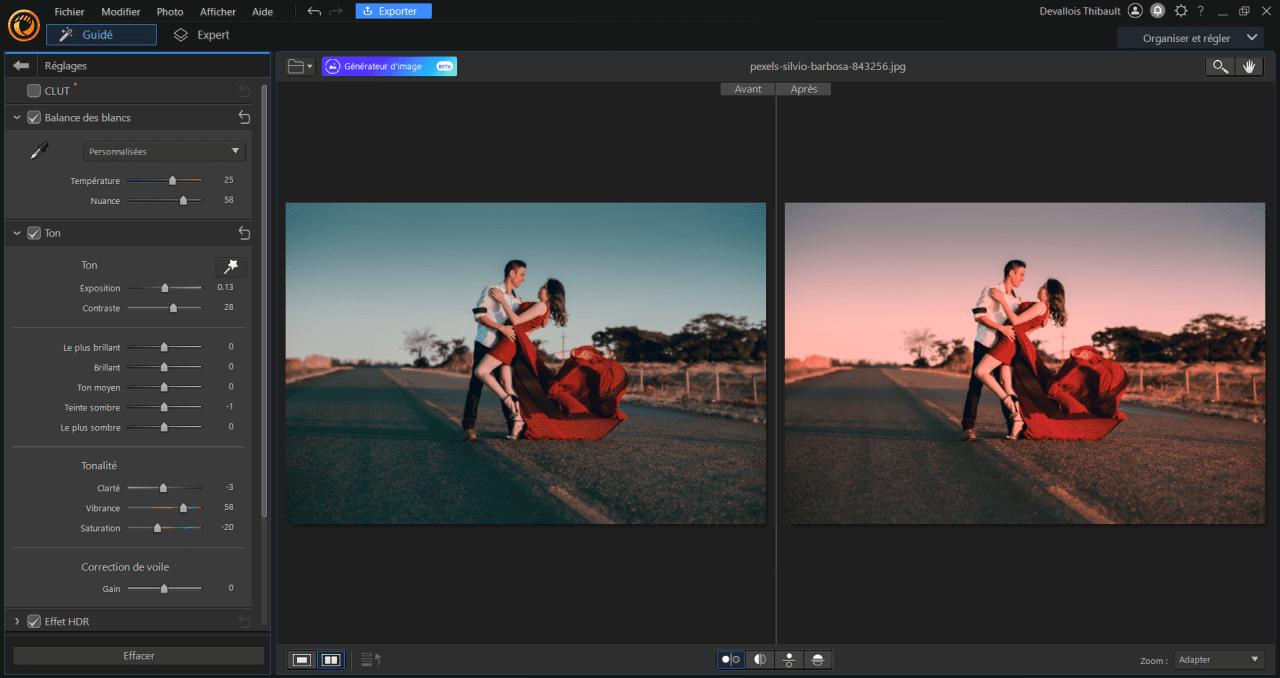1280x678 pixels.
Task: Undo the last action
Action: tap(313, 11)
